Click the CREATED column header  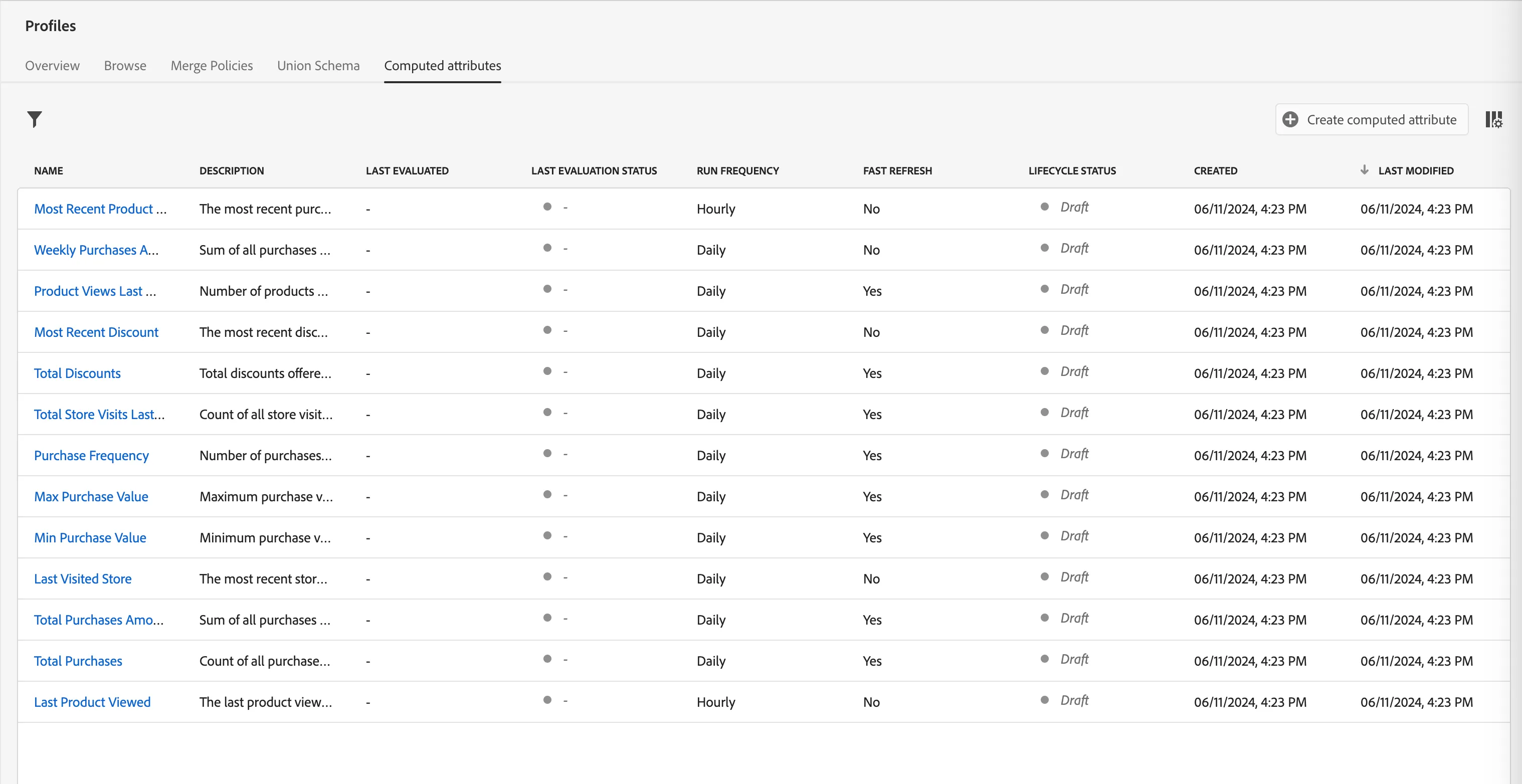[x=1215, y=171]
